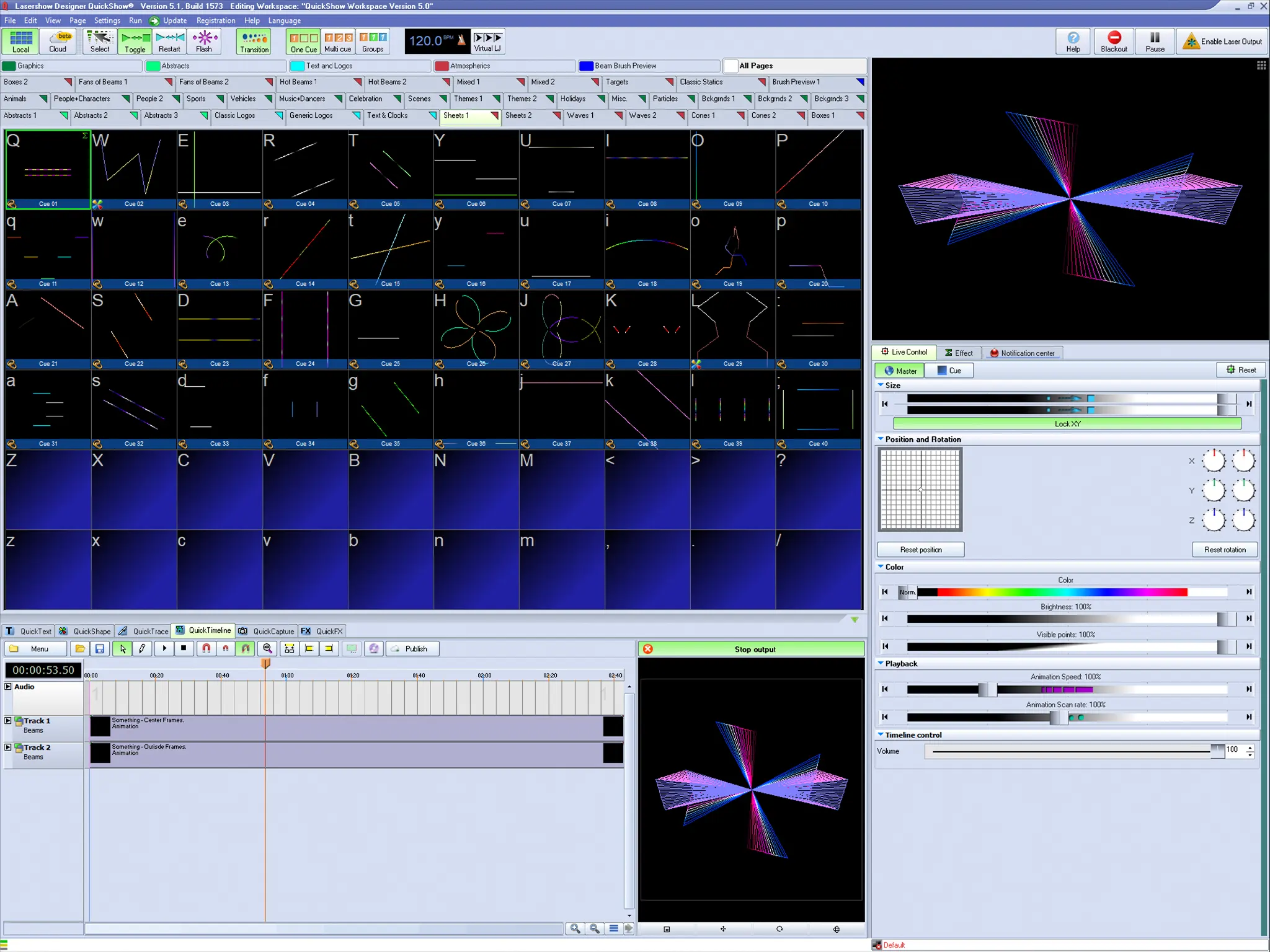1270x952 pixels.
Task: Click the Blackout button
Action: click(x=1114, y=41)
